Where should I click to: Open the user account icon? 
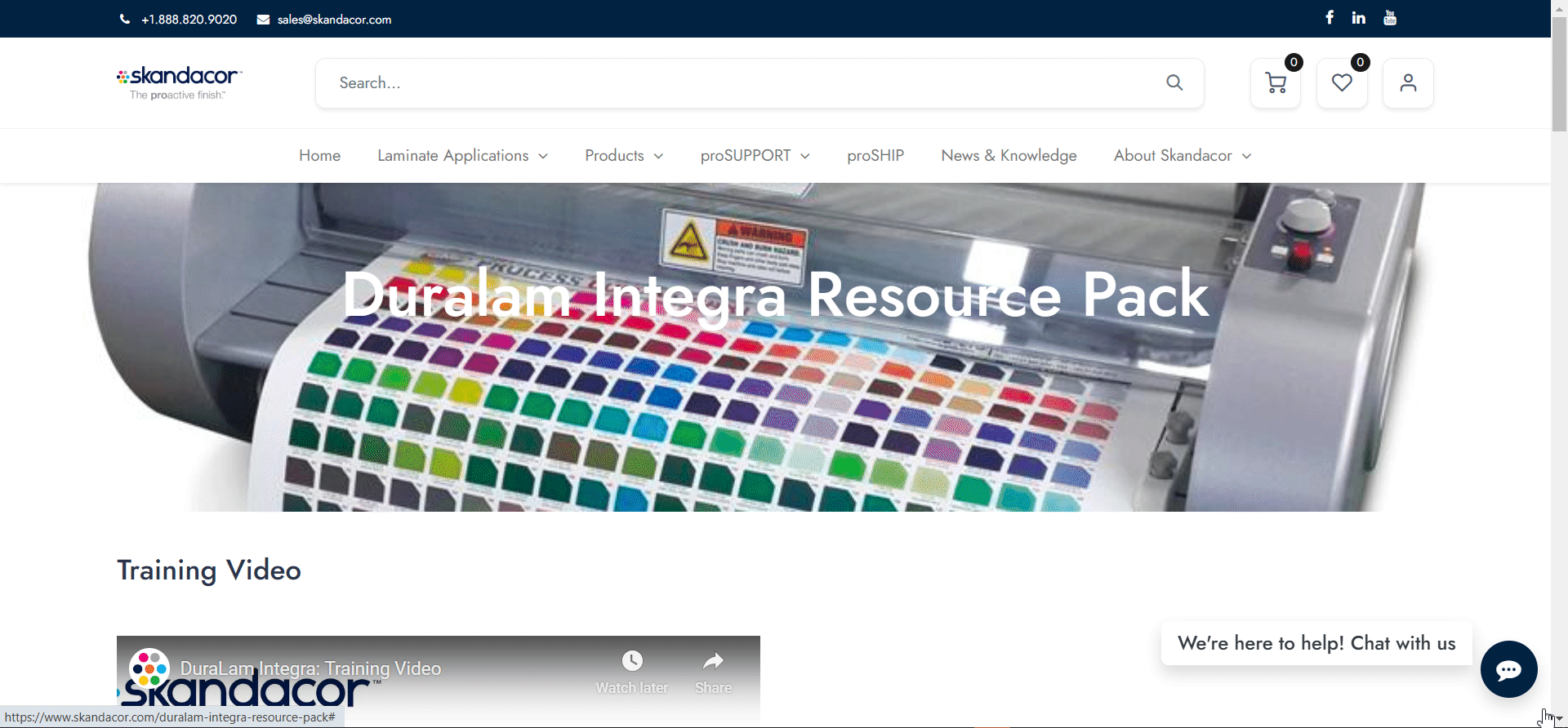1408,83
